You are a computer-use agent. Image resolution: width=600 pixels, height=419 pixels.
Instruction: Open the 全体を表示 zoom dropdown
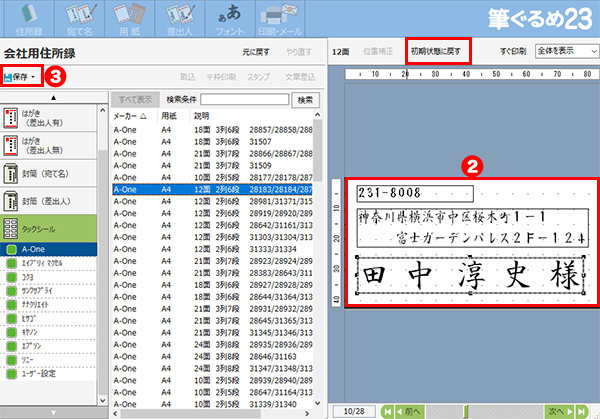567,51
